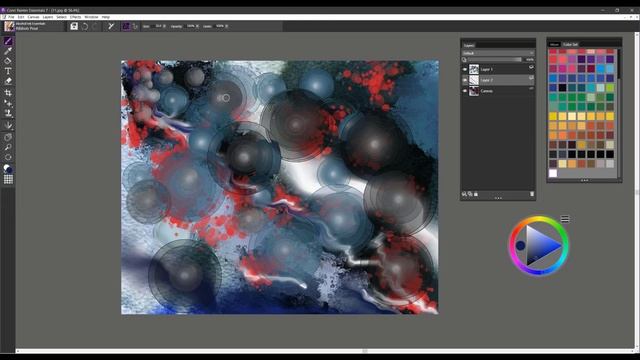Click the Redo arrow icon
This screenshot has width=640, height=360.
coord(95,26)
